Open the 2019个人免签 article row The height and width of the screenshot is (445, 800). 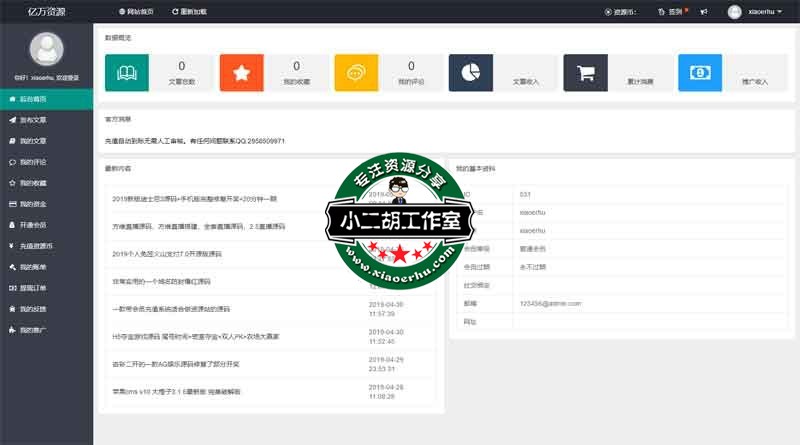(x=167, y=254)
